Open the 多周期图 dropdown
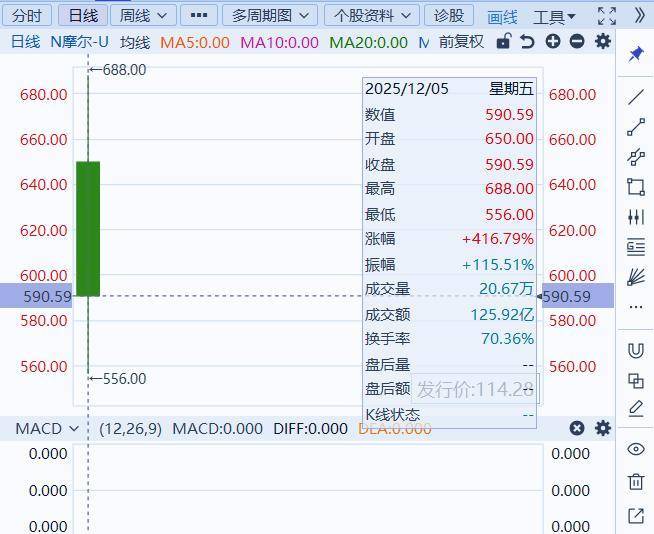This screenshot has width=654, height=534. tap(269, 15)
